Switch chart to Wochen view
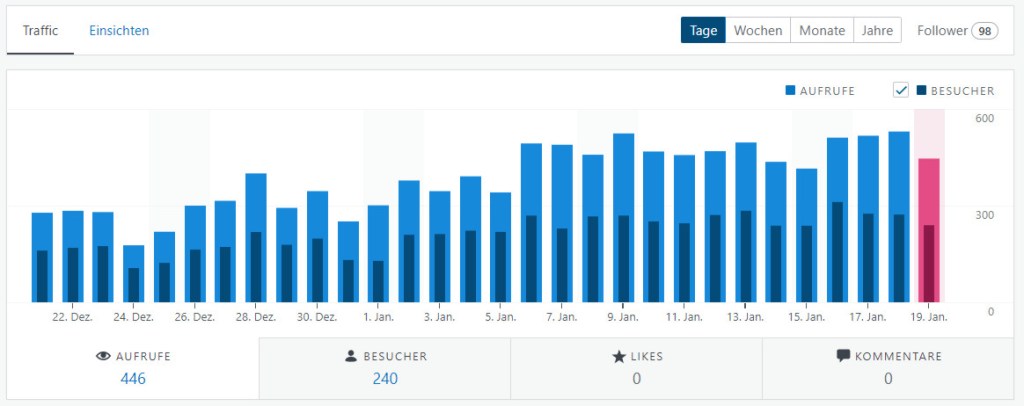Image resolution: width=1024 pixels, height=406 pixels. (x=758, y=30)
